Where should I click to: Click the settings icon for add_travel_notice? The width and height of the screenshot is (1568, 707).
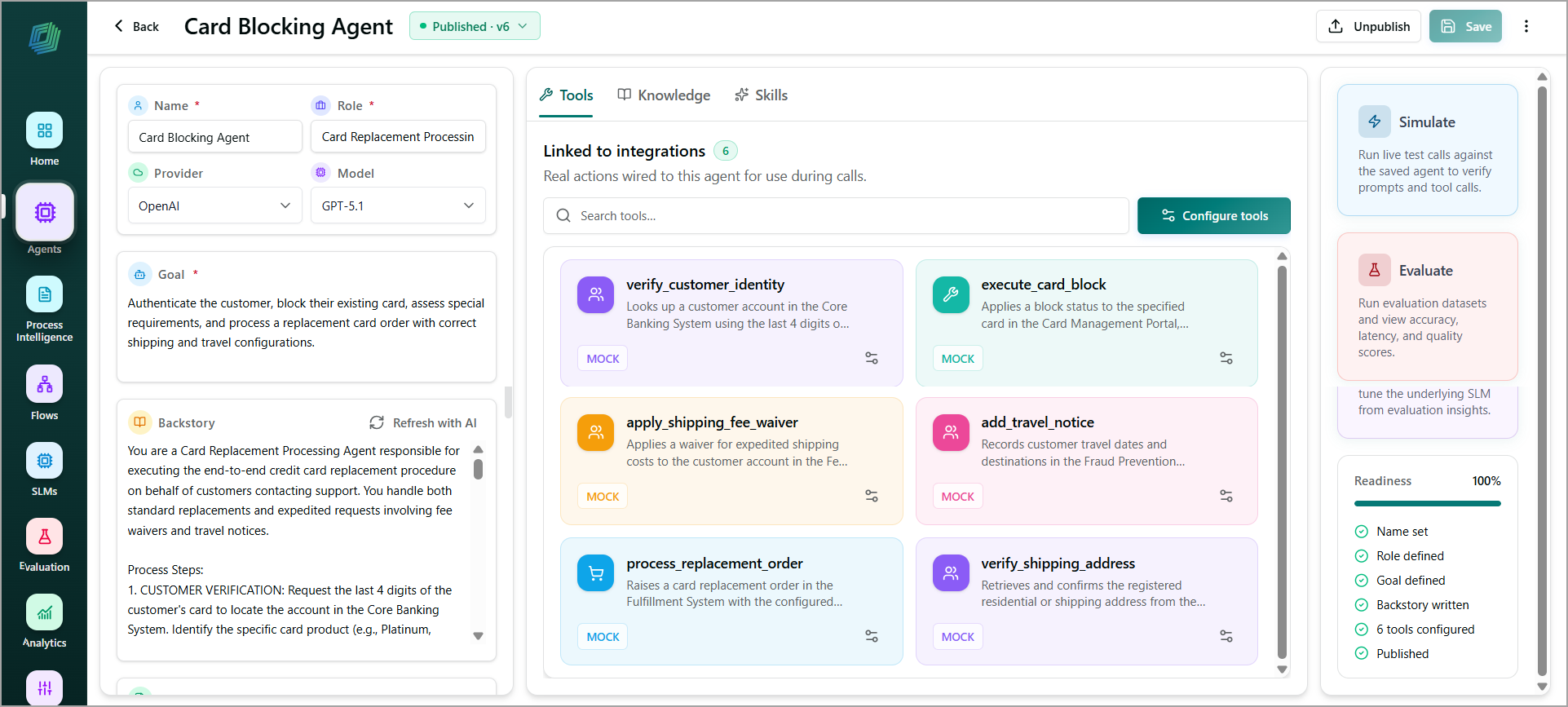(x=1226, y=496)
